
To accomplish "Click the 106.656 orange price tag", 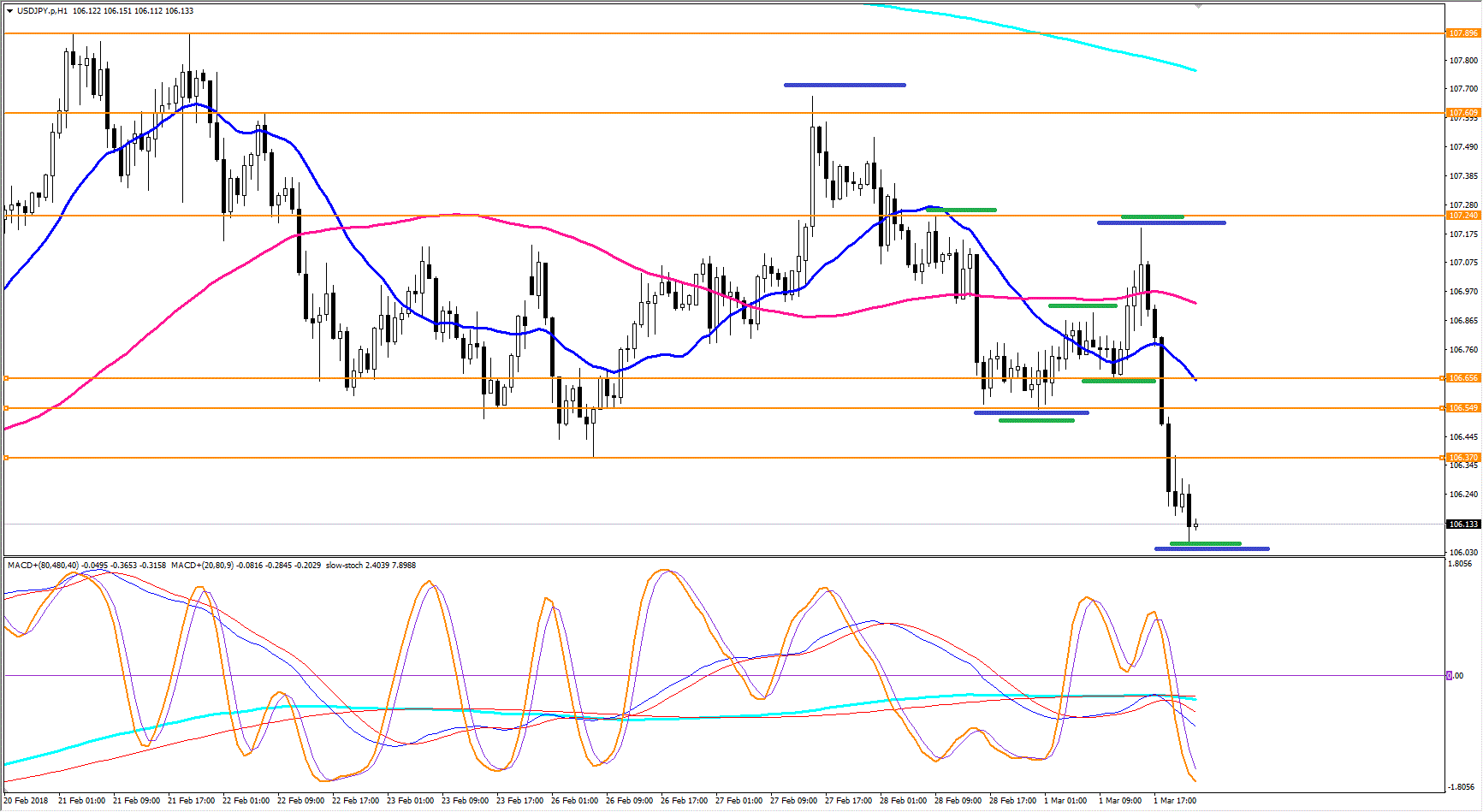I will pos(1462,378).
